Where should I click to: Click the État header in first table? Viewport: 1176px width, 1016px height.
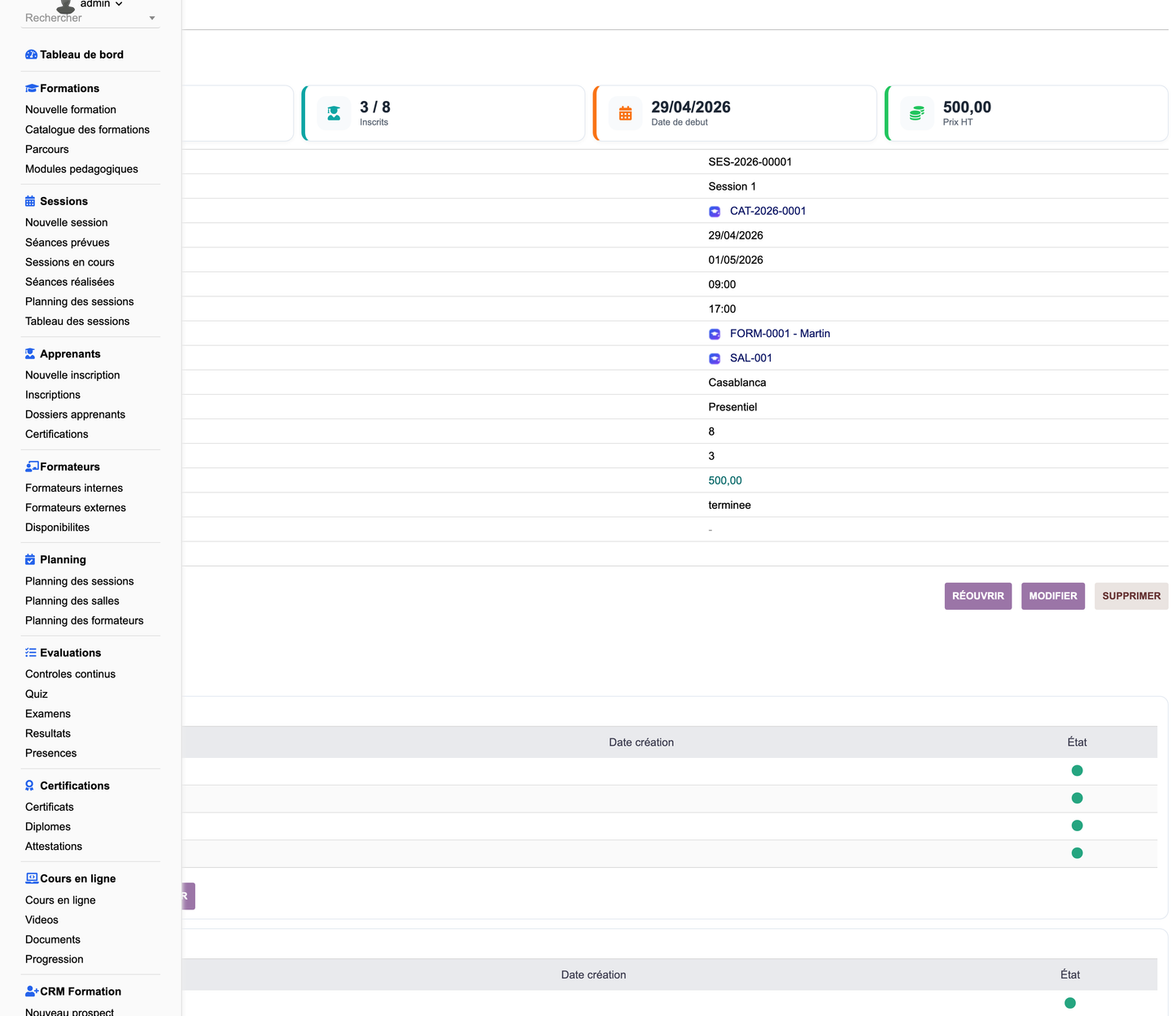tap(1077, 742)
